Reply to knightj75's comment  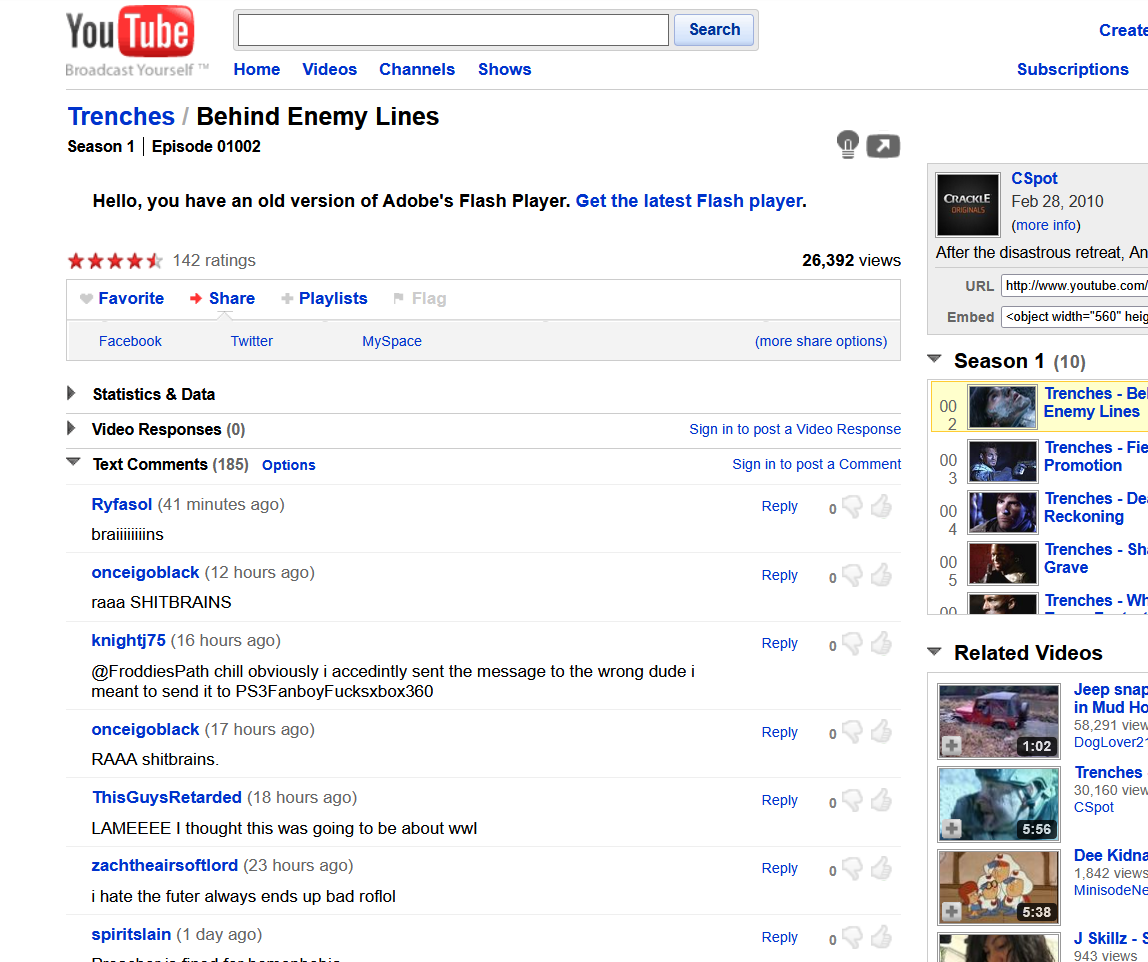[779, 644]
